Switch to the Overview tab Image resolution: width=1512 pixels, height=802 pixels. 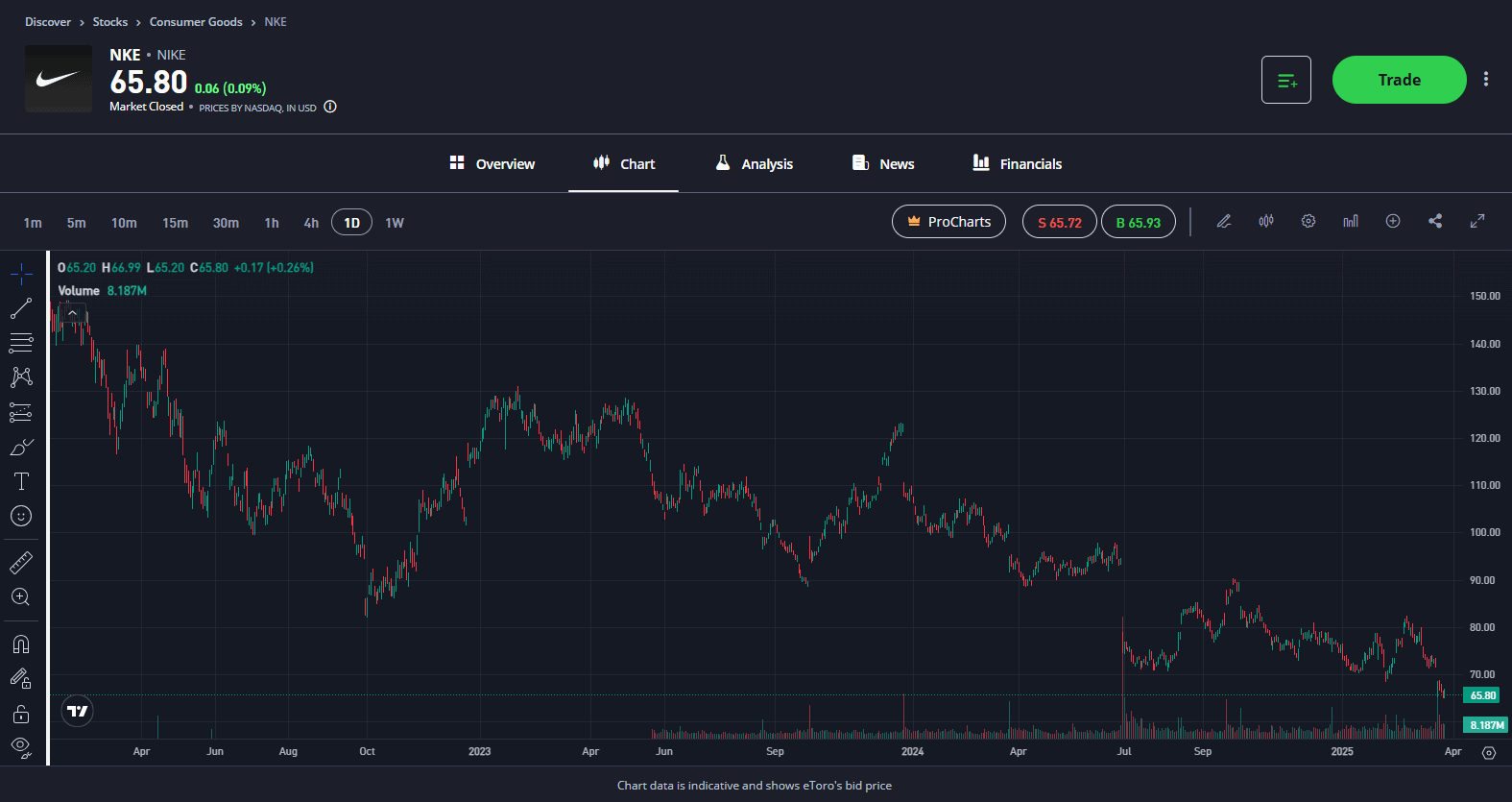point(492,164)
